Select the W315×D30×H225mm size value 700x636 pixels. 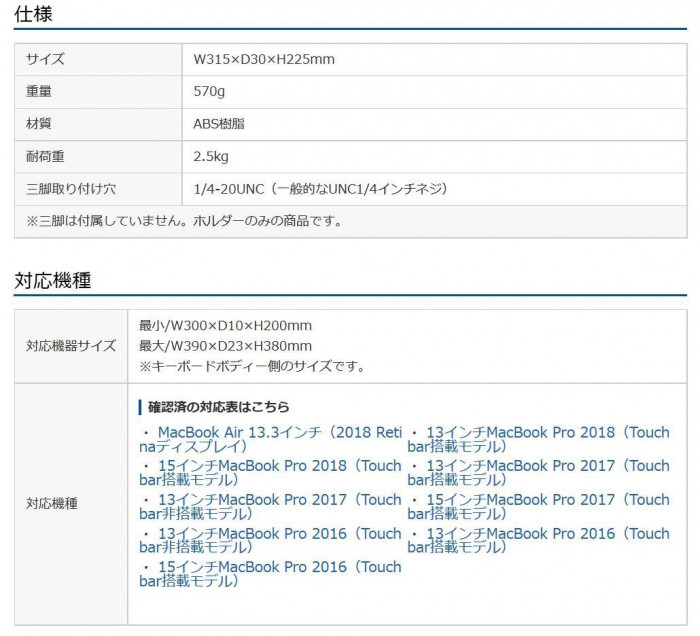click(x=264, y=59)
